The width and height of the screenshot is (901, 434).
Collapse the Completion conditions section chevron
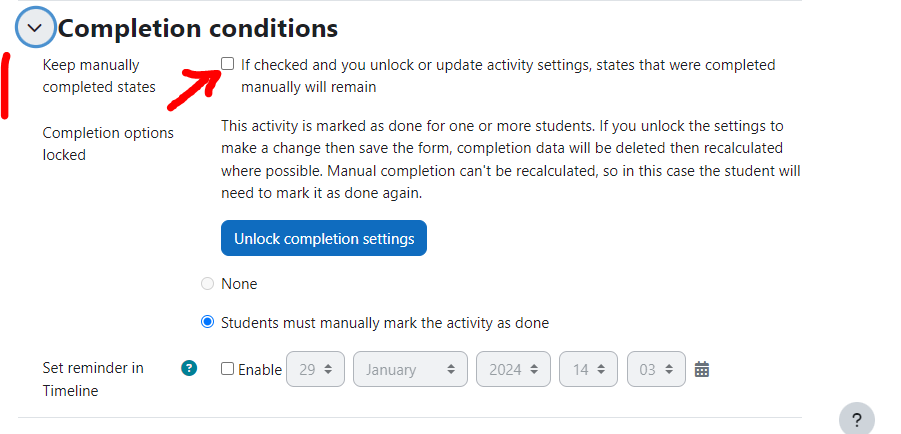pyautogui.click(x=35, y=28)
